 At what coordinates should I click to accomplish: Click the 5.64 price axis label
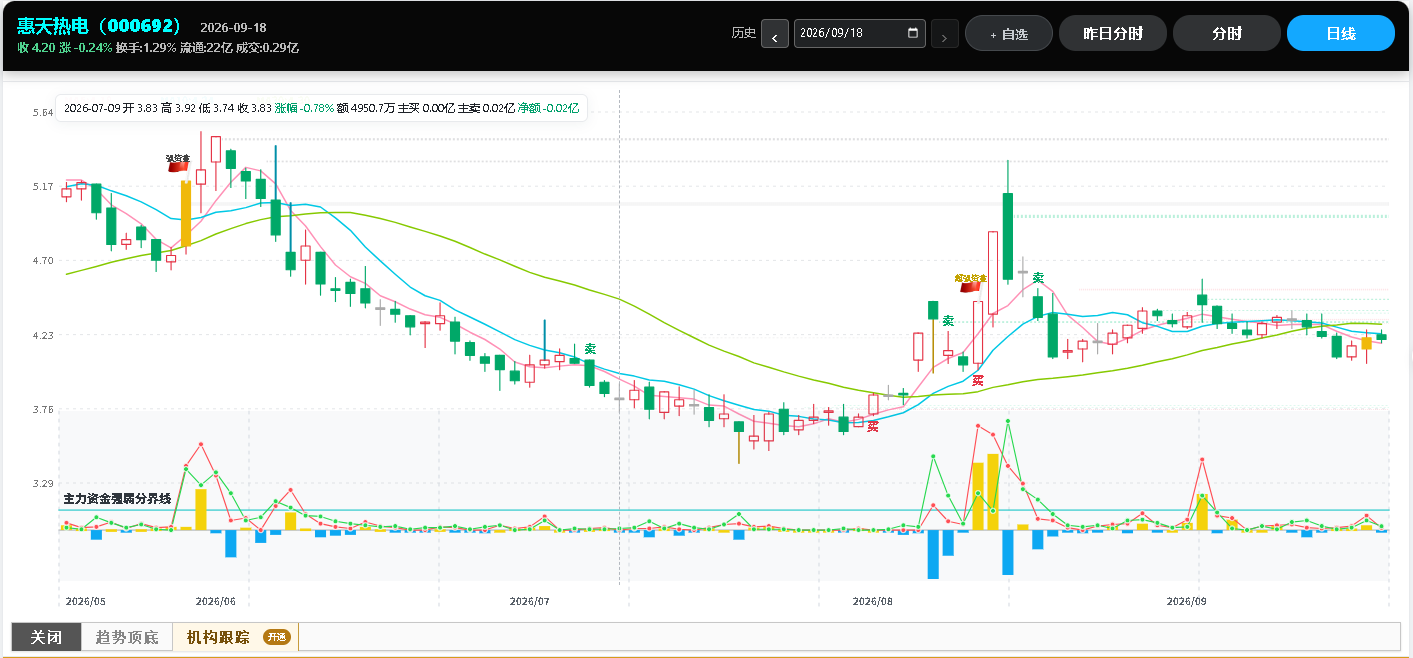42,113
